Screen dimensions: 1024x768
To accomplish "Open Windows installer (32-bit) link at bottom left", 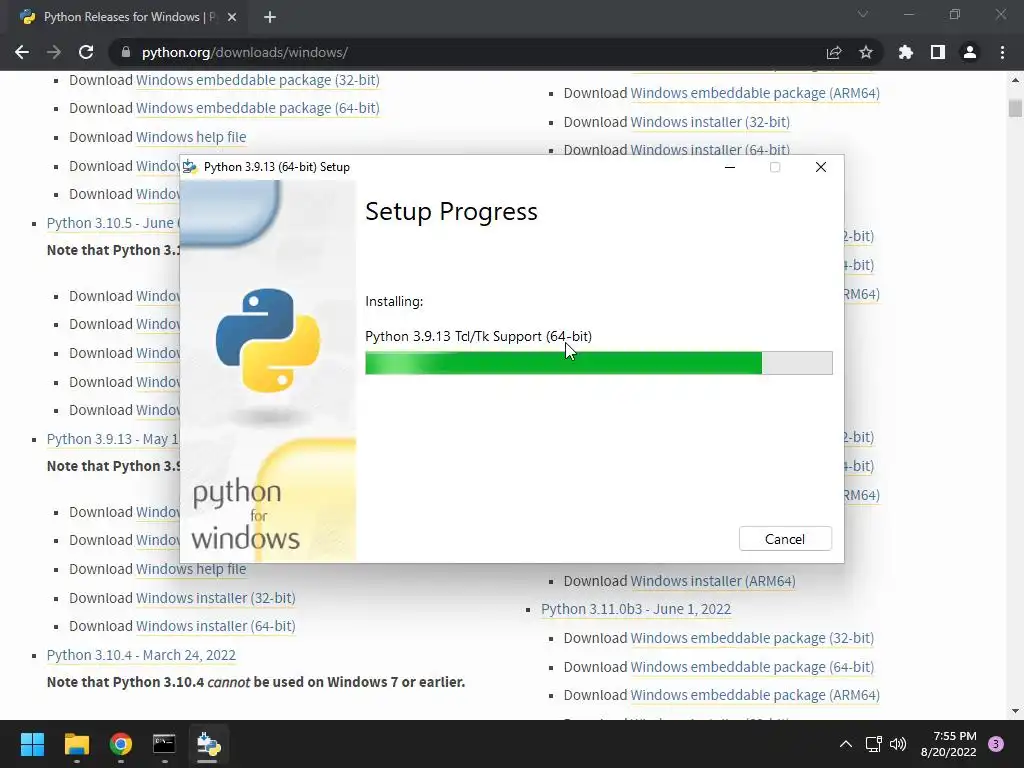I will (216, 598).
